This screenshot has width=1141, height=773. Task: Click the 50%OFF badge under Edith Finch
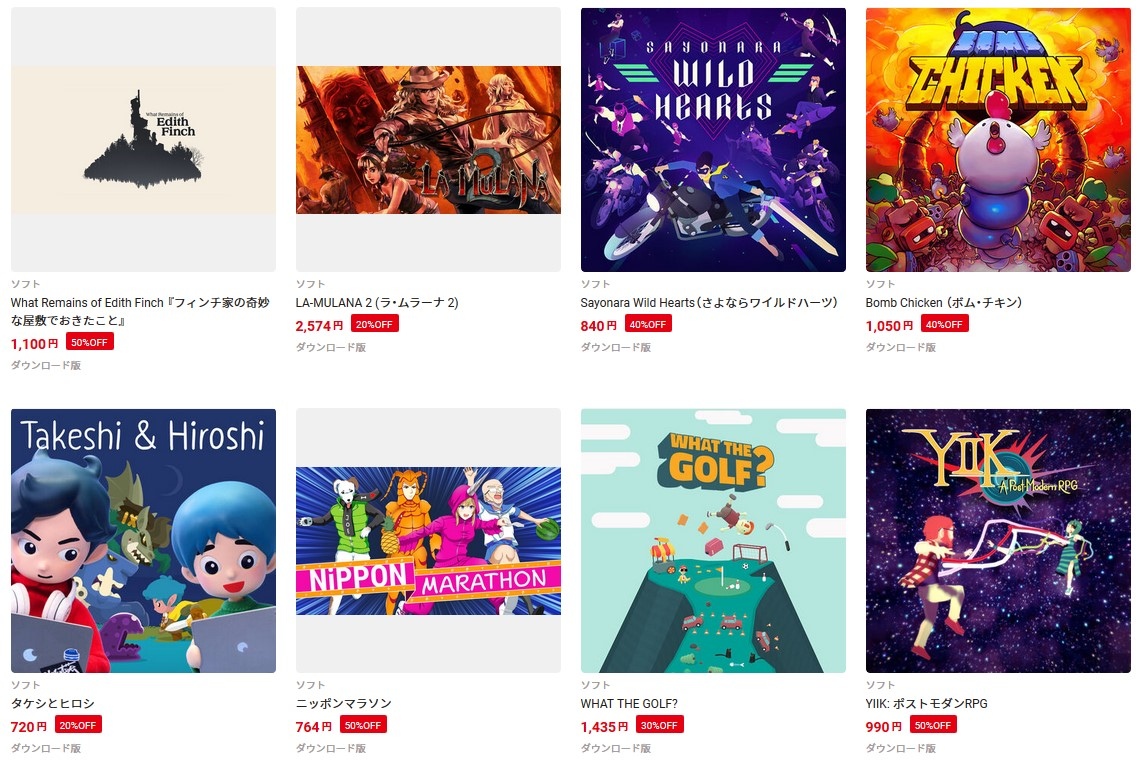click(x=90, y=342)
